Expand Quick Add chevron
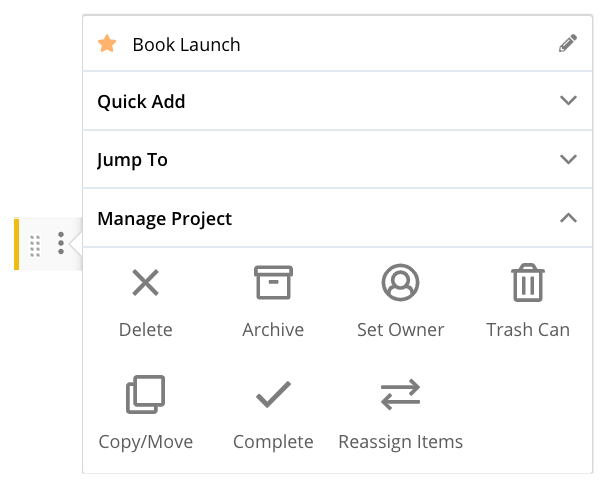The height and width of the screenshot is (485, 605). coord(568,100)
